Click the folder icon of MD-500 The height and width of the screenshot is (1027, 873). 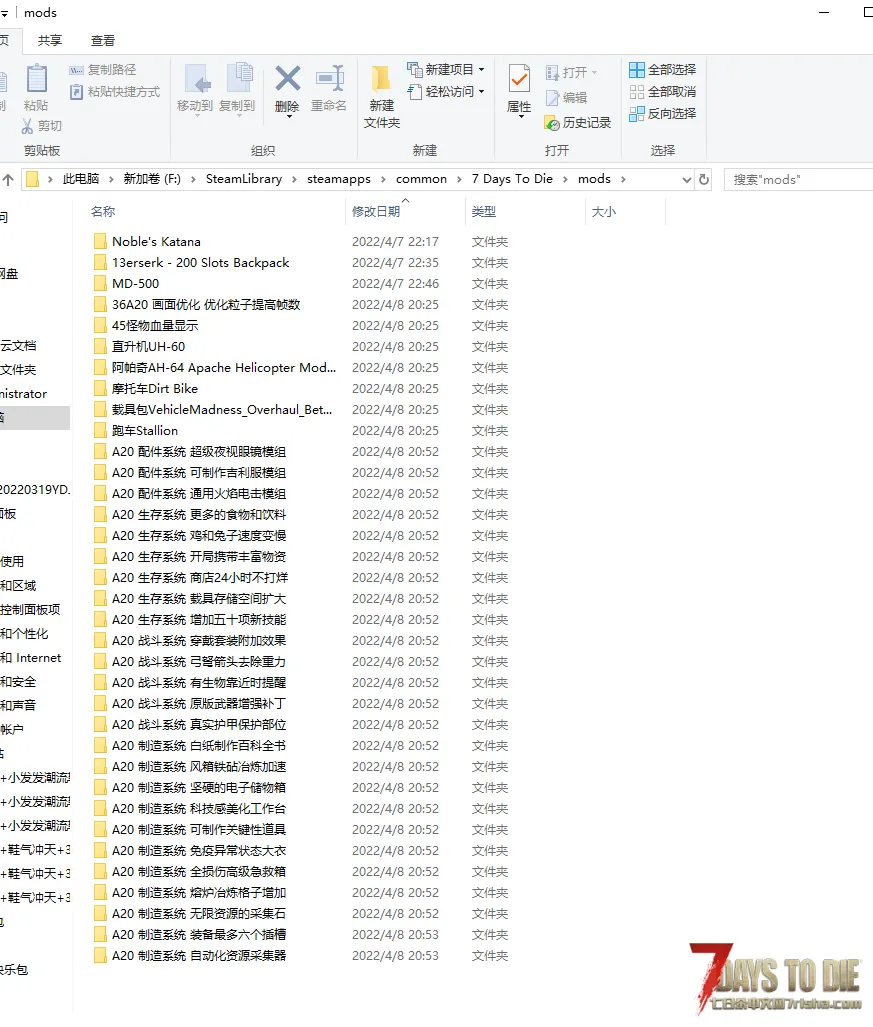pos(100,284)
